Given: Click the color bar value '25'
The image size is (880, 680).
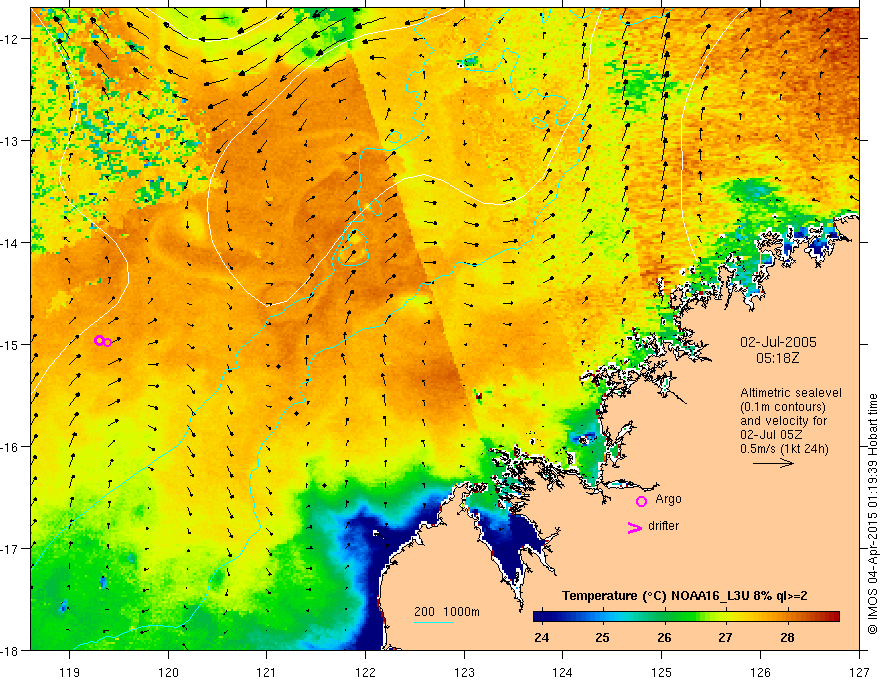Looking at the screenshot, I should click(x=602, y=637).
